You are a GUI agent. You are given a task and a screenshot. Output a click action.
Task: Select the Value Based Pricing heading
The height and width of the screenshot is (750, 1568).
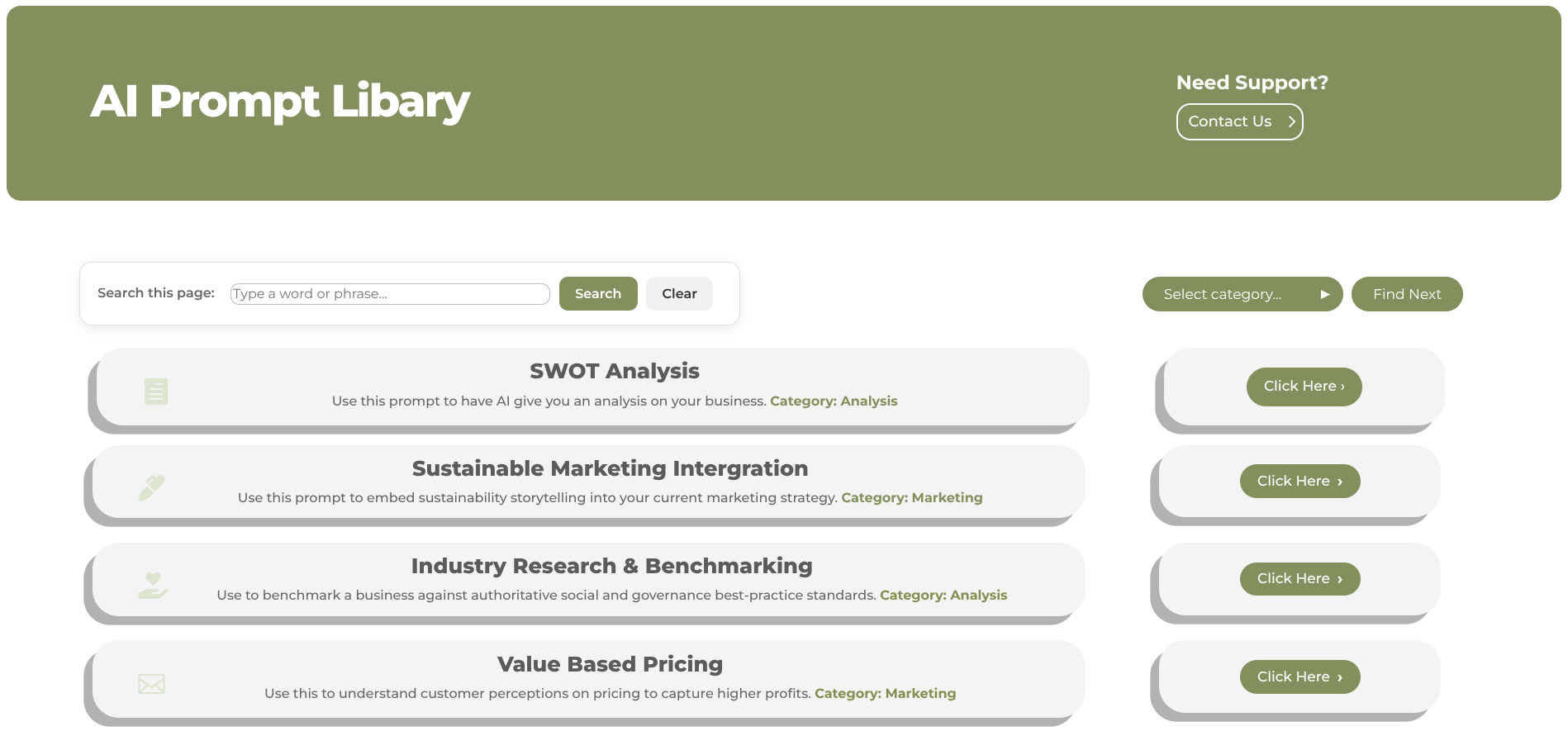tap(610, 665)
